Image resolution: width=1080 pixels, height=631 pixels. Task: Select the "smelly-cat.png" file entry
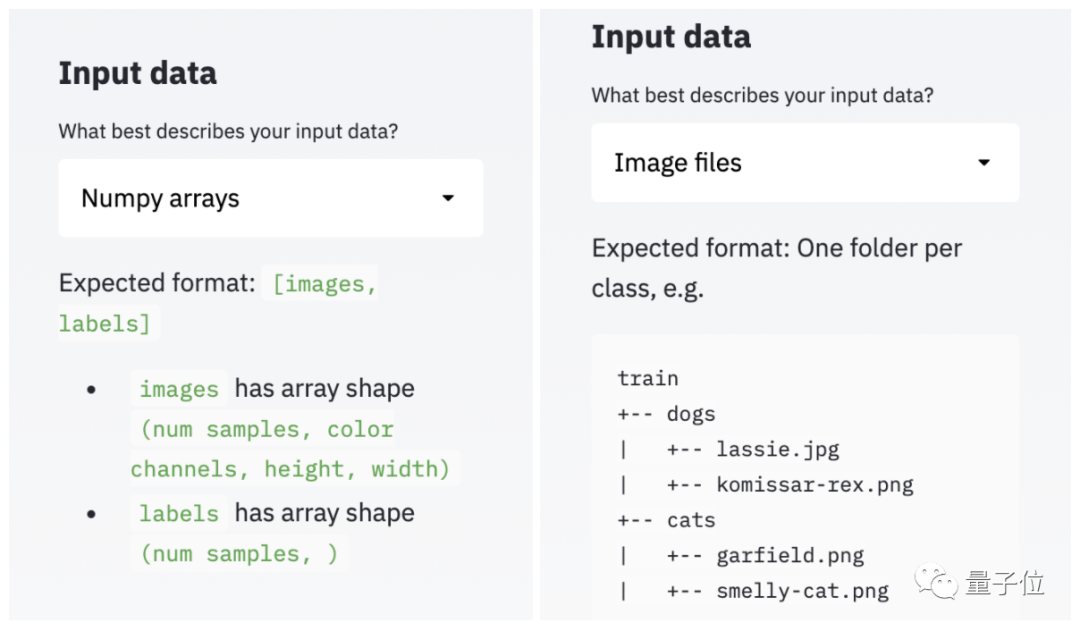(802, 591)
